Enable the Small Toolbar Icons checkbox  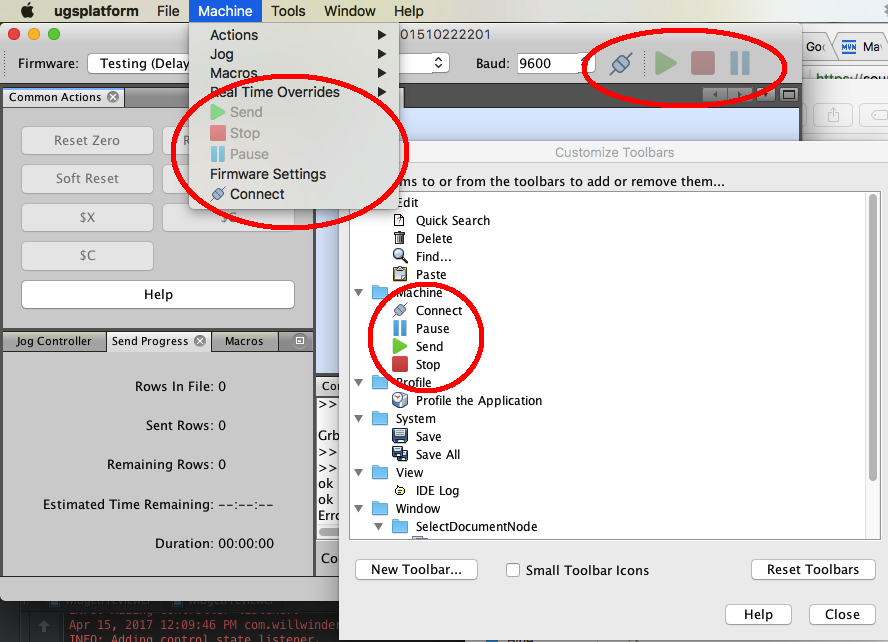(513, 570)
